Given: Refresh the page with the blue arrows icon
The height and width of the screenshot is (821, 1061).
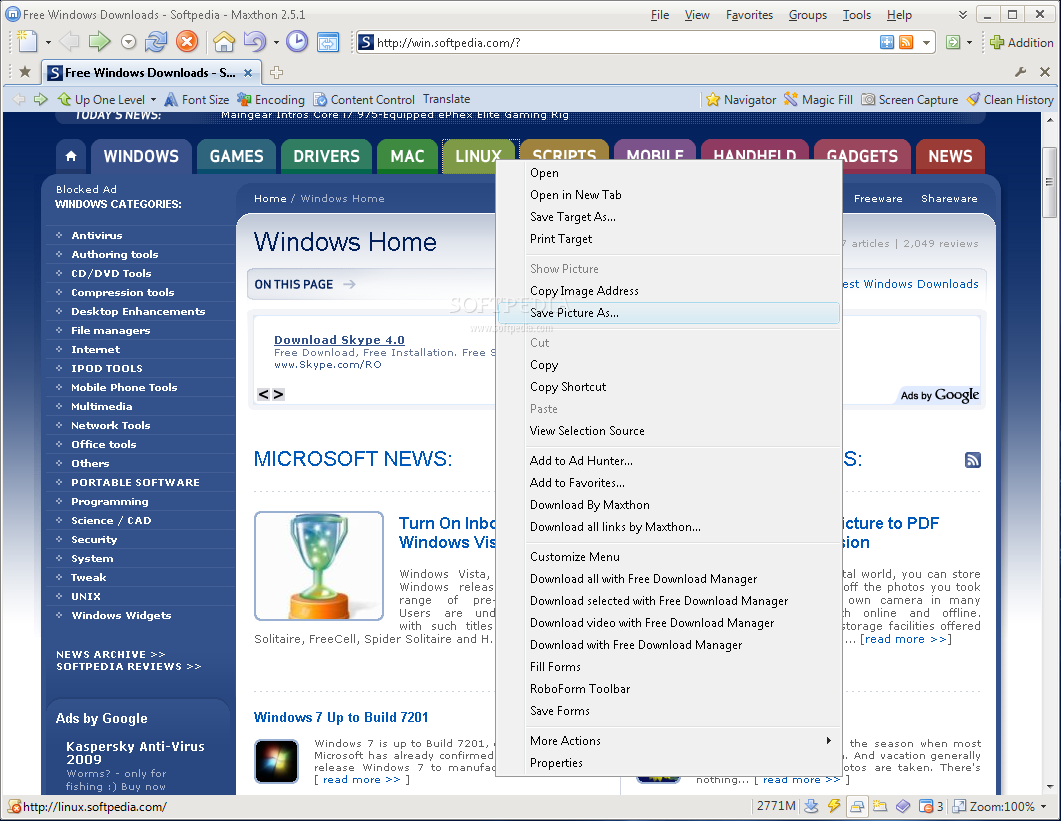Looking at the screenshot, I should click(156, 42).
